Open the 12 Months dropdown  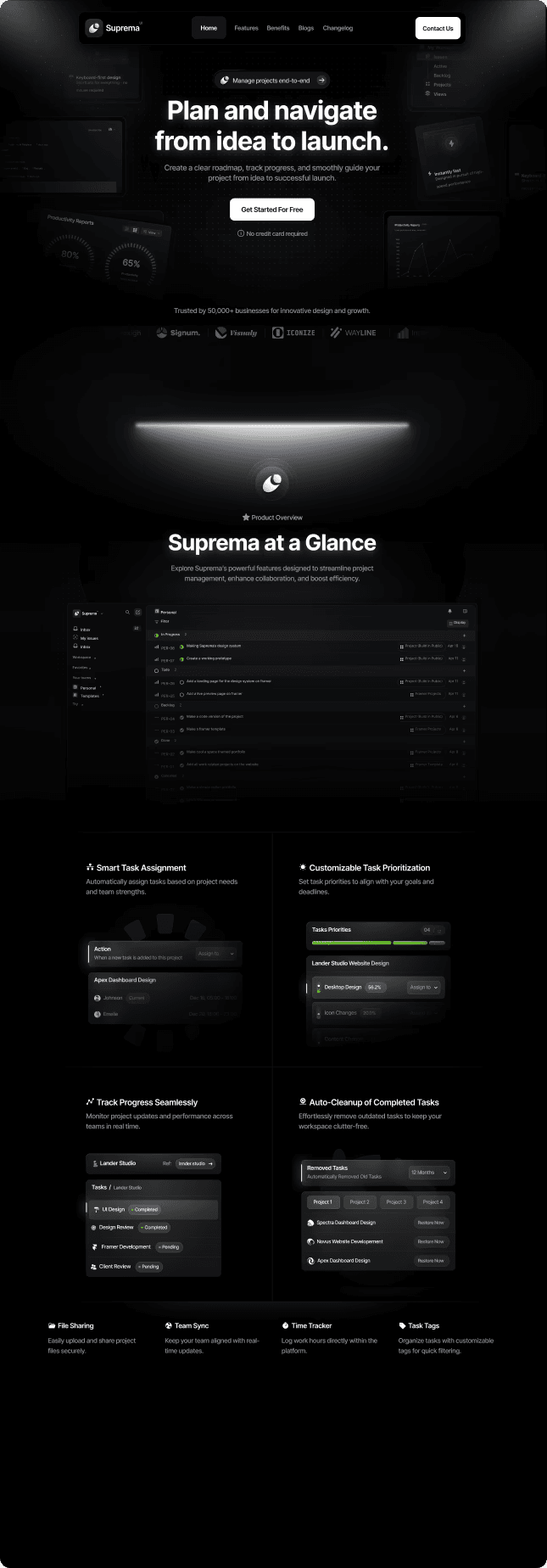(x=429, y=1173)
